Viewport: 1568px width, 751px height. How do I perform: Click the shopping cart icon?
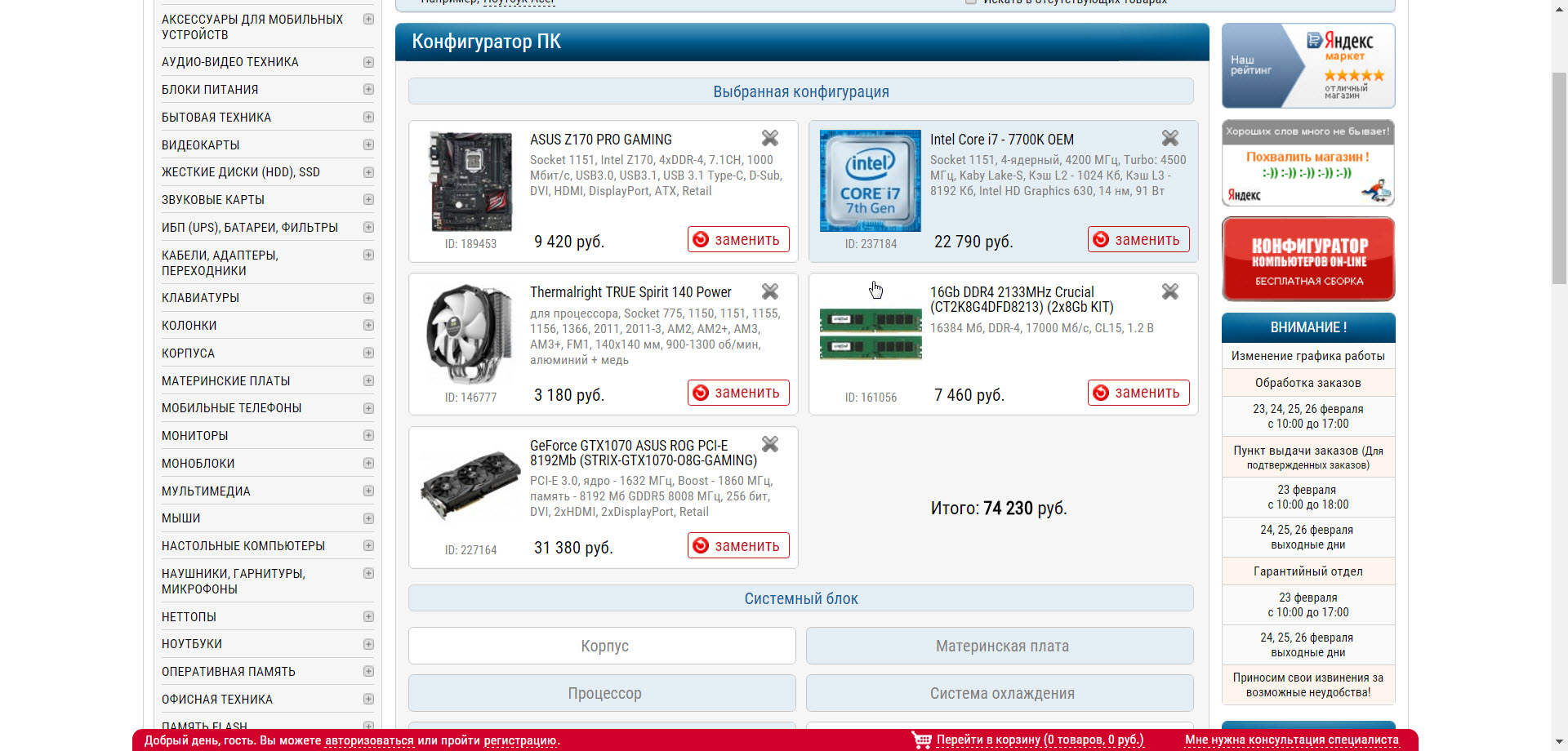pos(921,740)
